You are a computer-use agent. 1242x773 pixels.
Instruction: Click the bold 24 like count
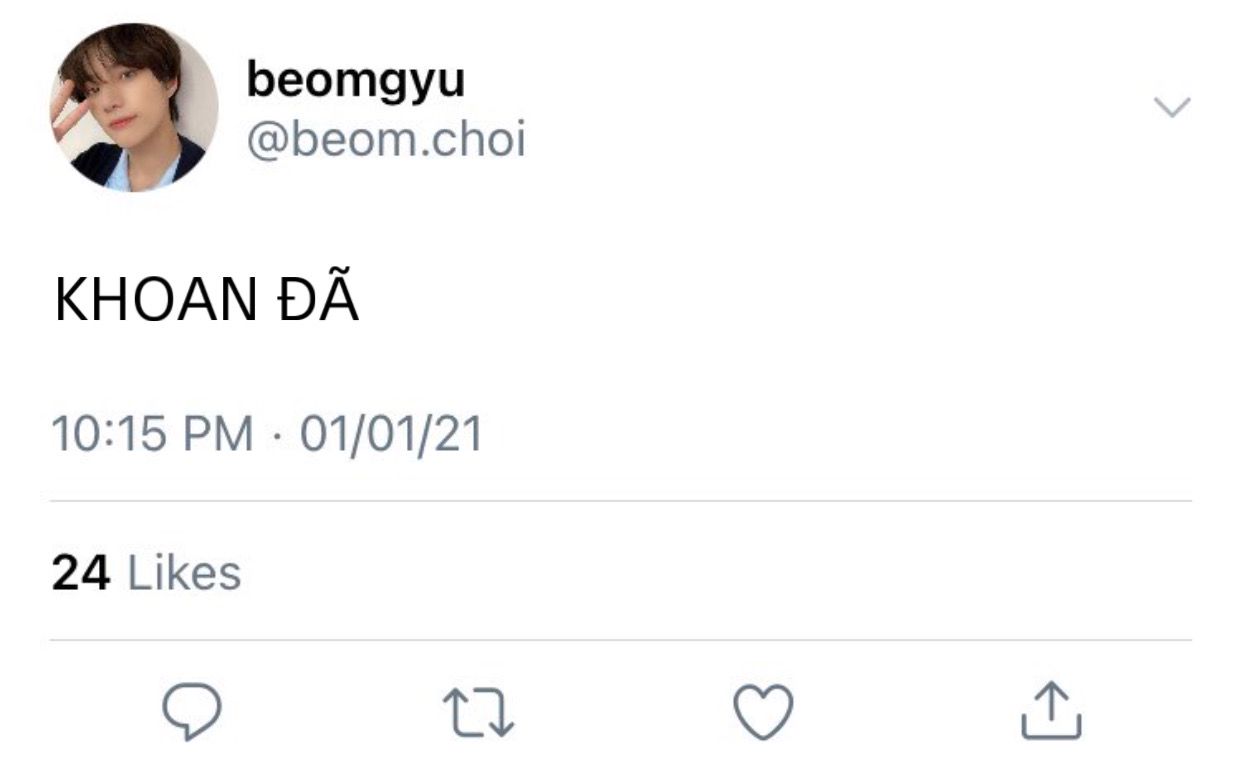[x=80, y=573]
